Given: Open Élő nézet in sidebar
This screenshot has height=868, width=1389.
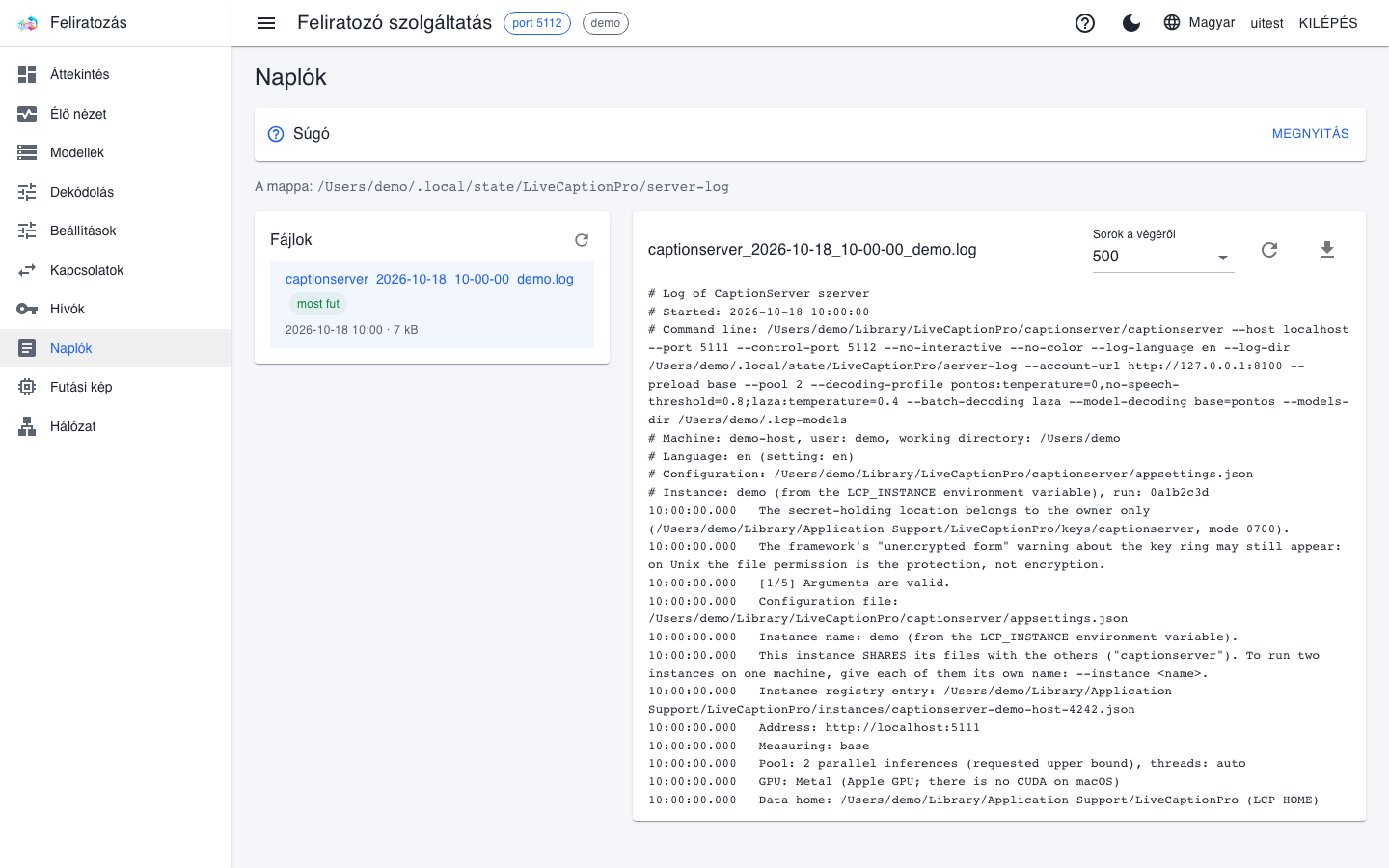Looking at the screenshot, I should [x=116, y=114].
